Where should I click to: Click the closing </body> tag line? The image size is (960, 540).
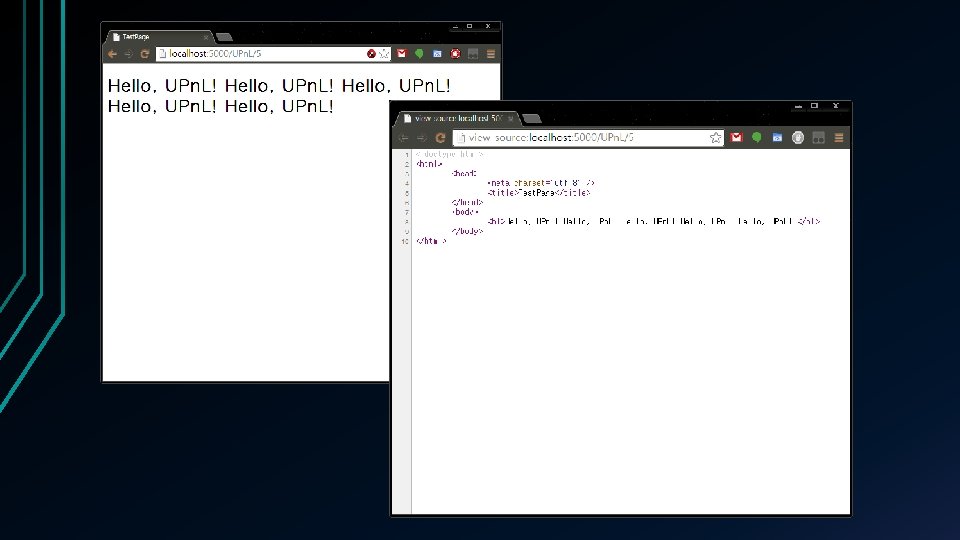point(467,231)
